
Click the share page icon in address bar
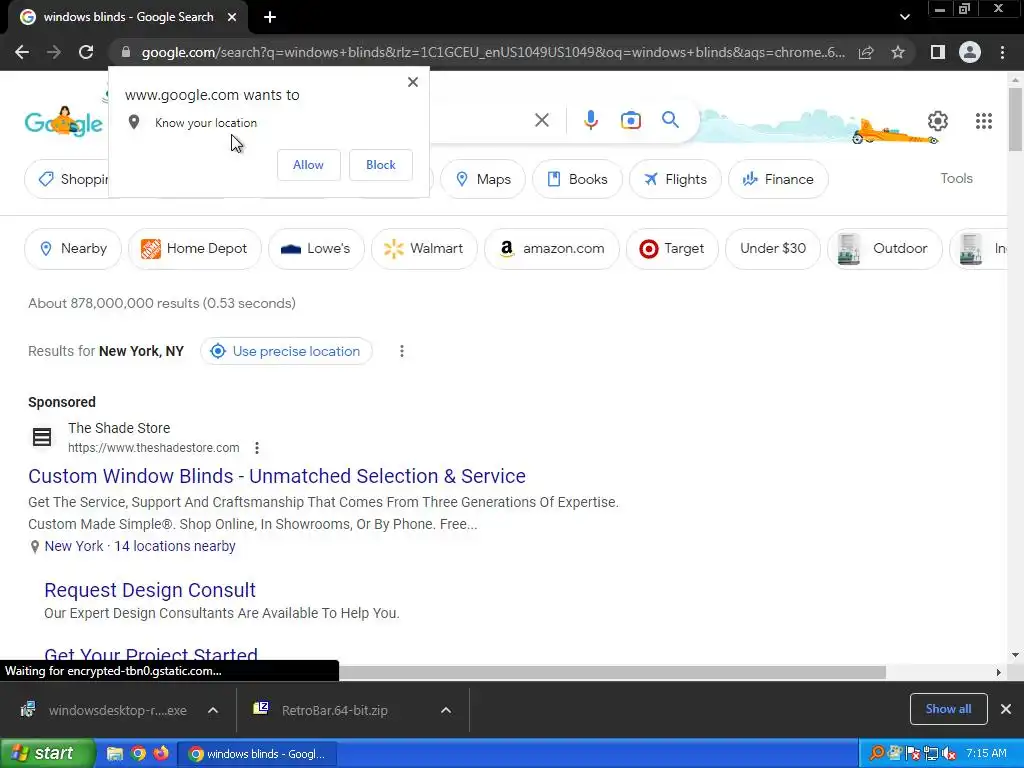coord(866,52)
